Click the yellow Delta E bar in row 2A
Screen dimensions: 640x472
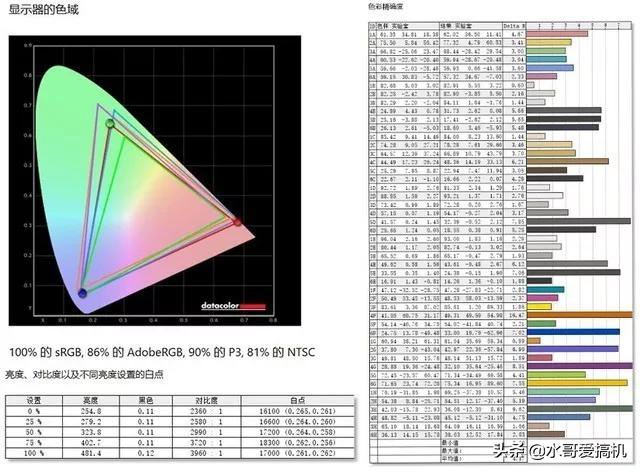pos(549,42)
